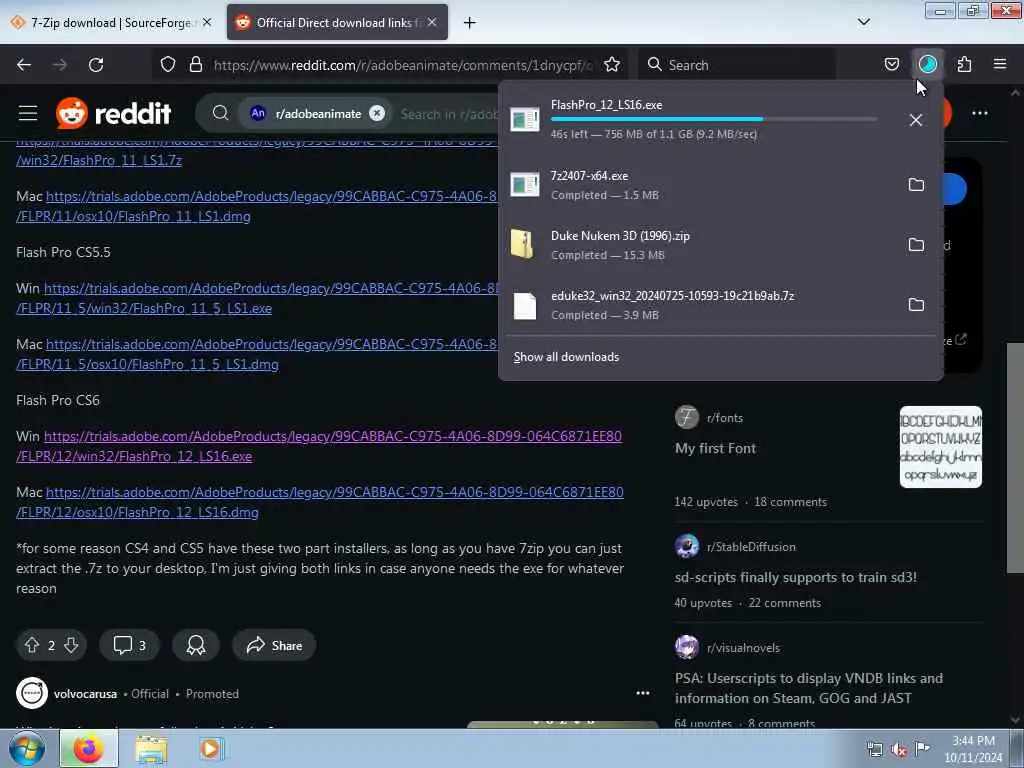The width and height of the screenshot is (1024, 768).
Task: Open the volvocarusa avatar
Action: coord(32,694)
